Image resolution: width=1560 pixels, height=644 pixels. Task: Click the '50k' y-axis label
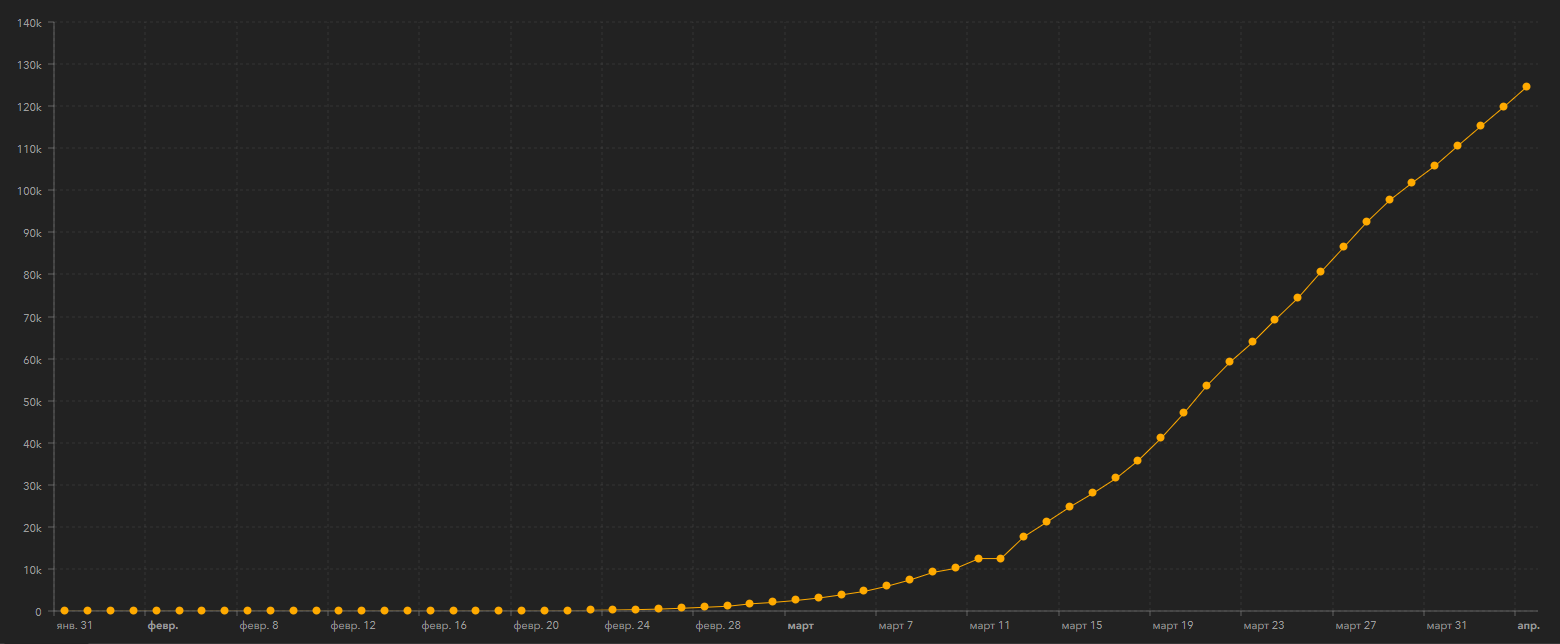coord(31,402)
